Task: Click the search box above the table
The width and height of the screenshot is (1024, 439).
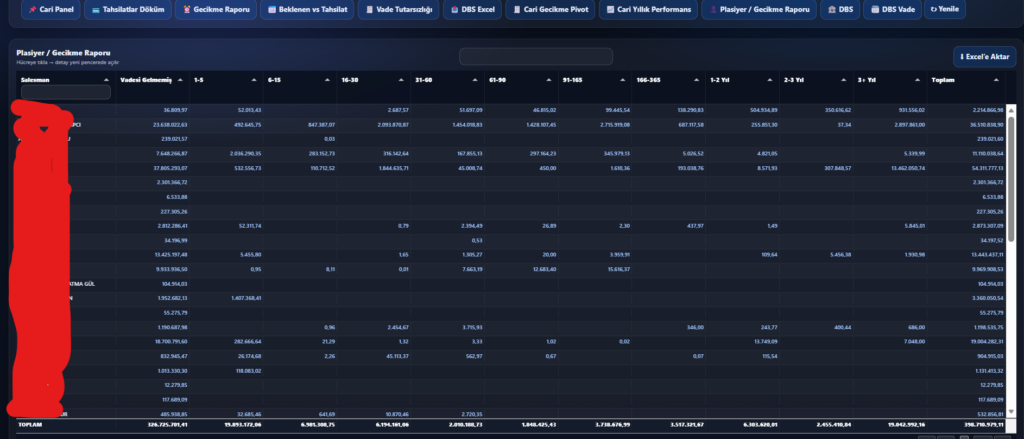Action: click(x=536, y=57)
